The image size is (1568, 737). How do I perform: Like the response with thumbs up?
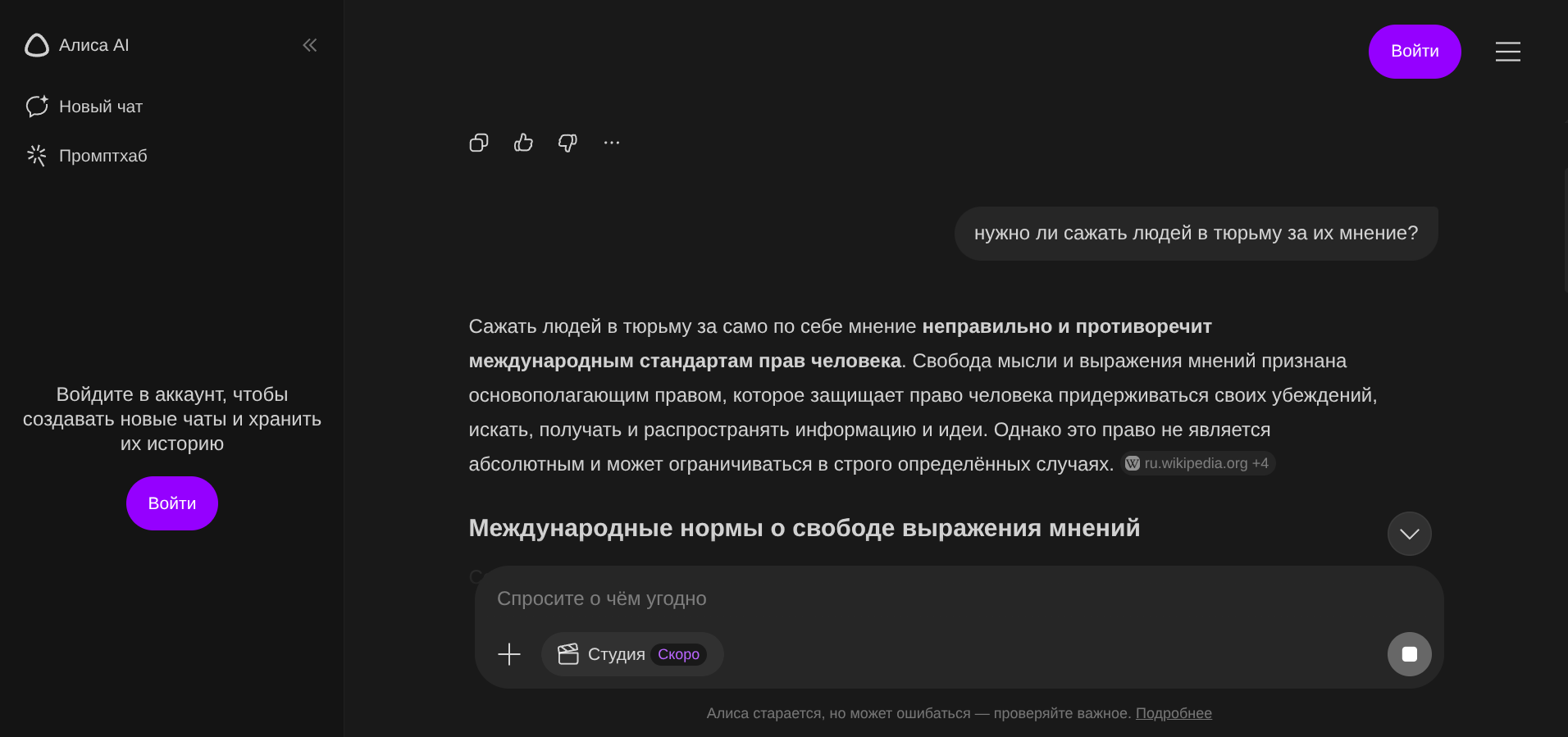tap(523, 143)
